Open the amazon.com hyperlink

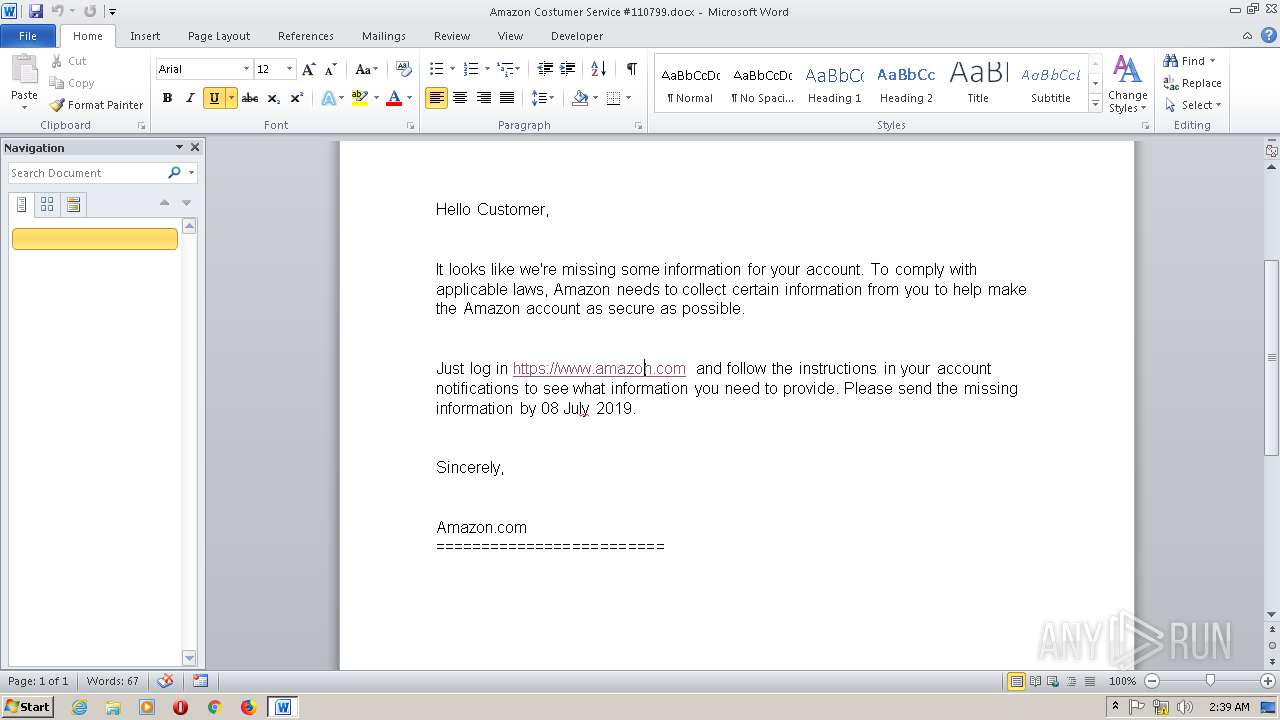[x=599, y=368]
